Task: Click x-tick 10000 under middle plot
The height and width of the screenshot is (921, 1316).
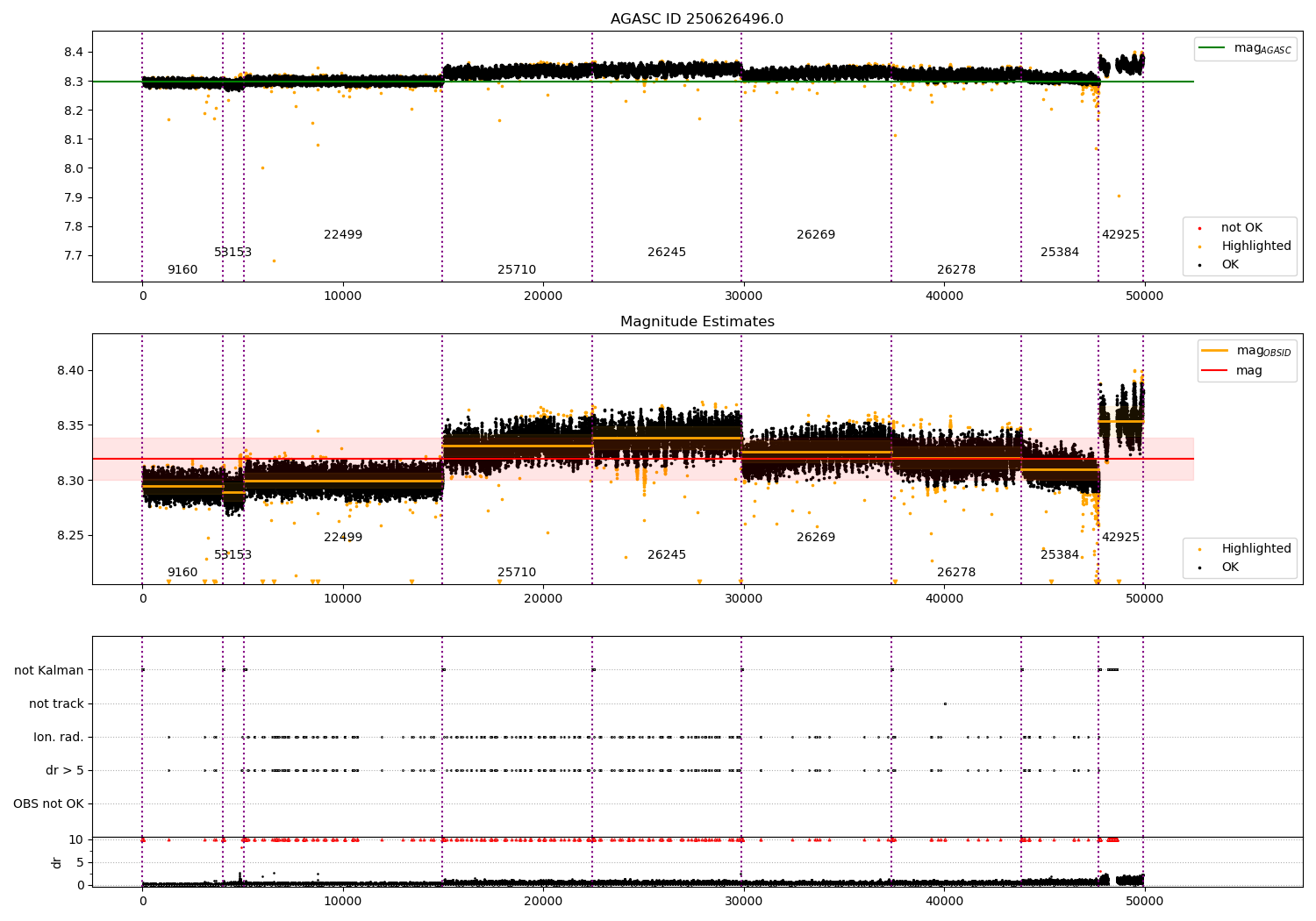Action: (x=343, y=599)
